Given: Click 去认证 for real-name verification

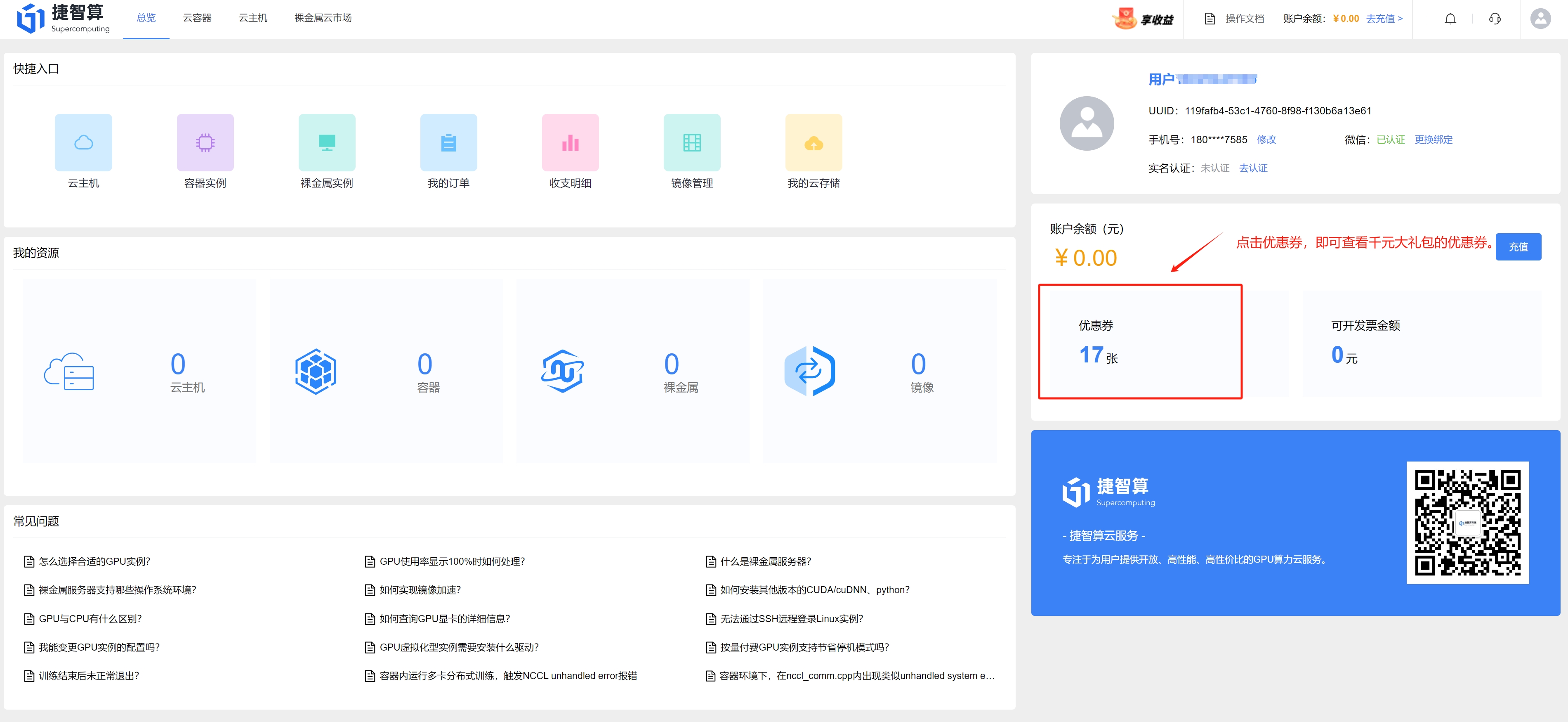Looking at the screenshot, I should coord(1253,168).
